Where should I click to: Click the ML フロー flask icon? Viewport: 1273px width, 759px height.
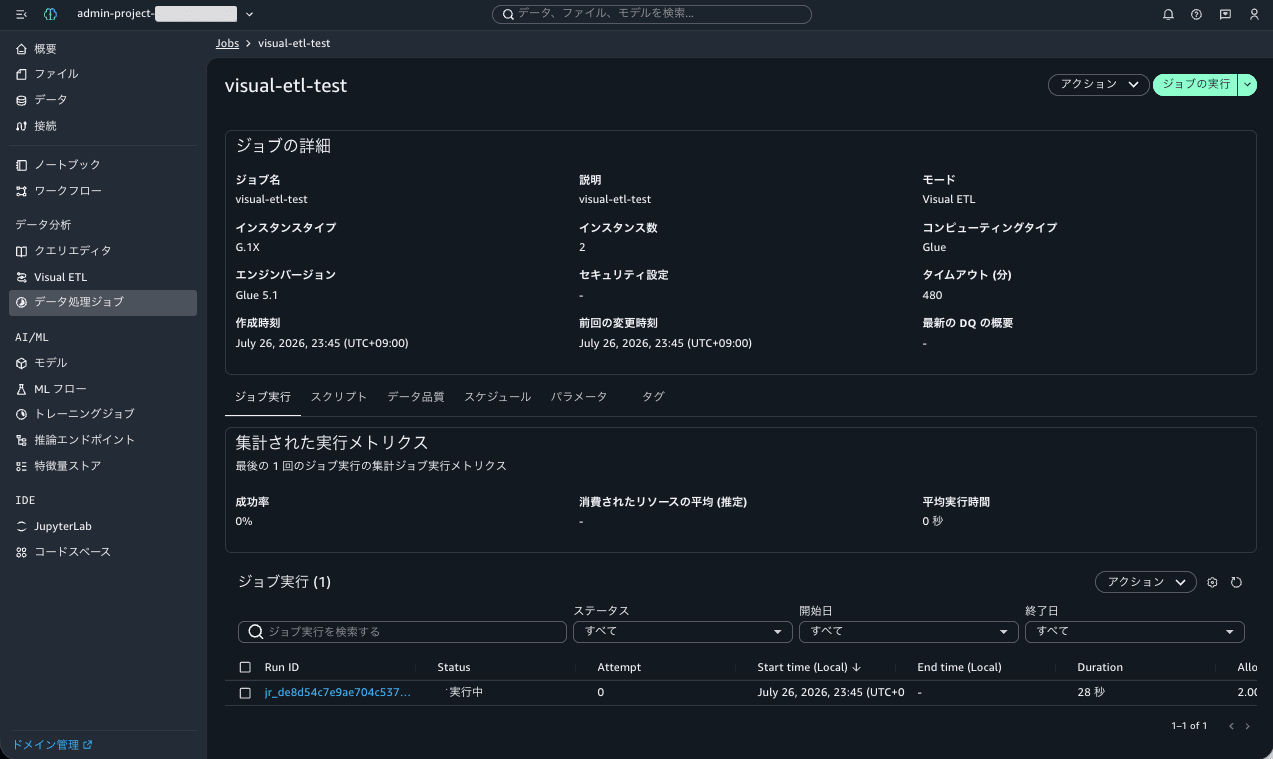[22, 389]
